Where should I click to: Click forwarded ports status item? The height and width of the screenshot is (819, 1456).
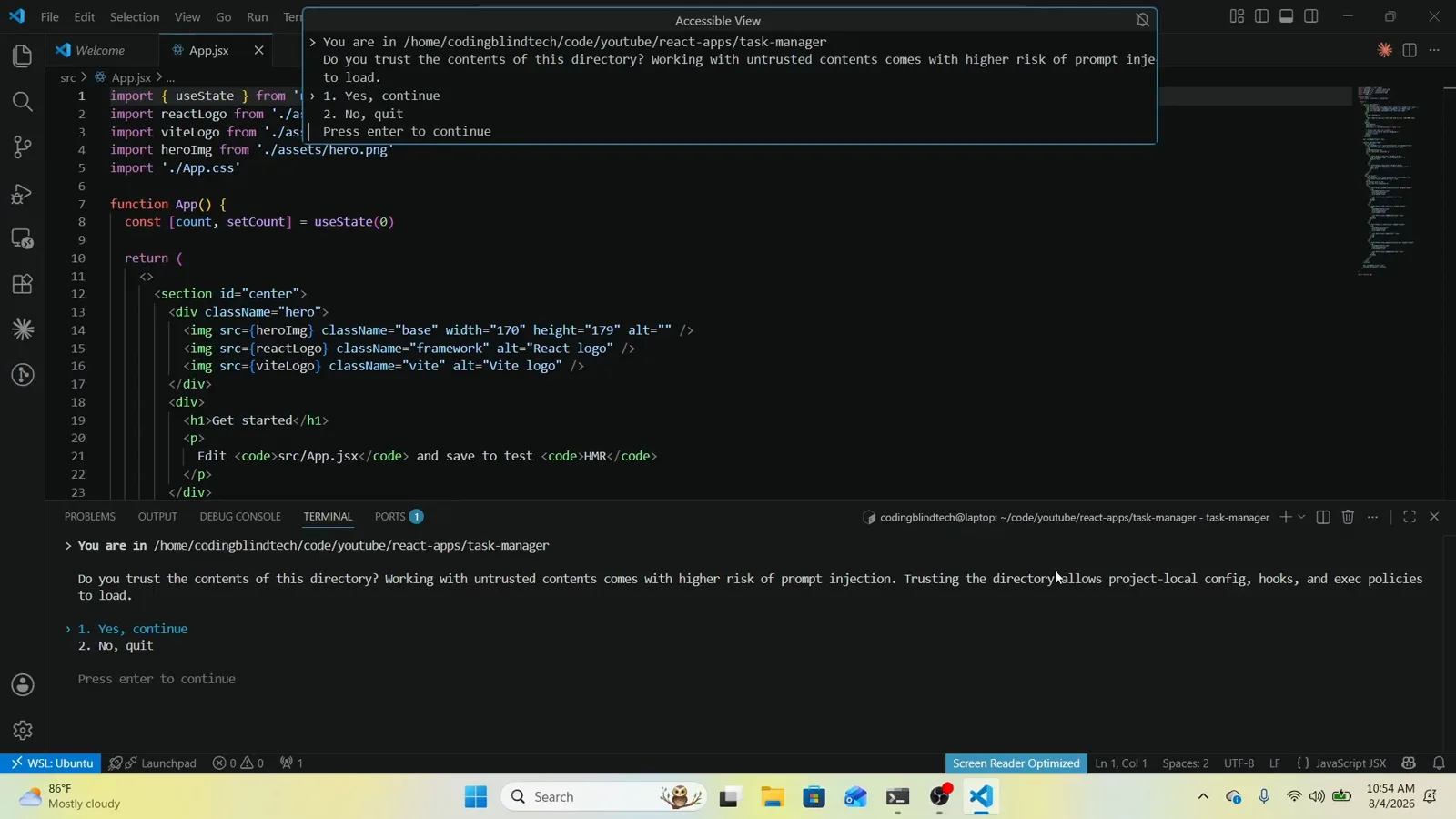point(292,763)
